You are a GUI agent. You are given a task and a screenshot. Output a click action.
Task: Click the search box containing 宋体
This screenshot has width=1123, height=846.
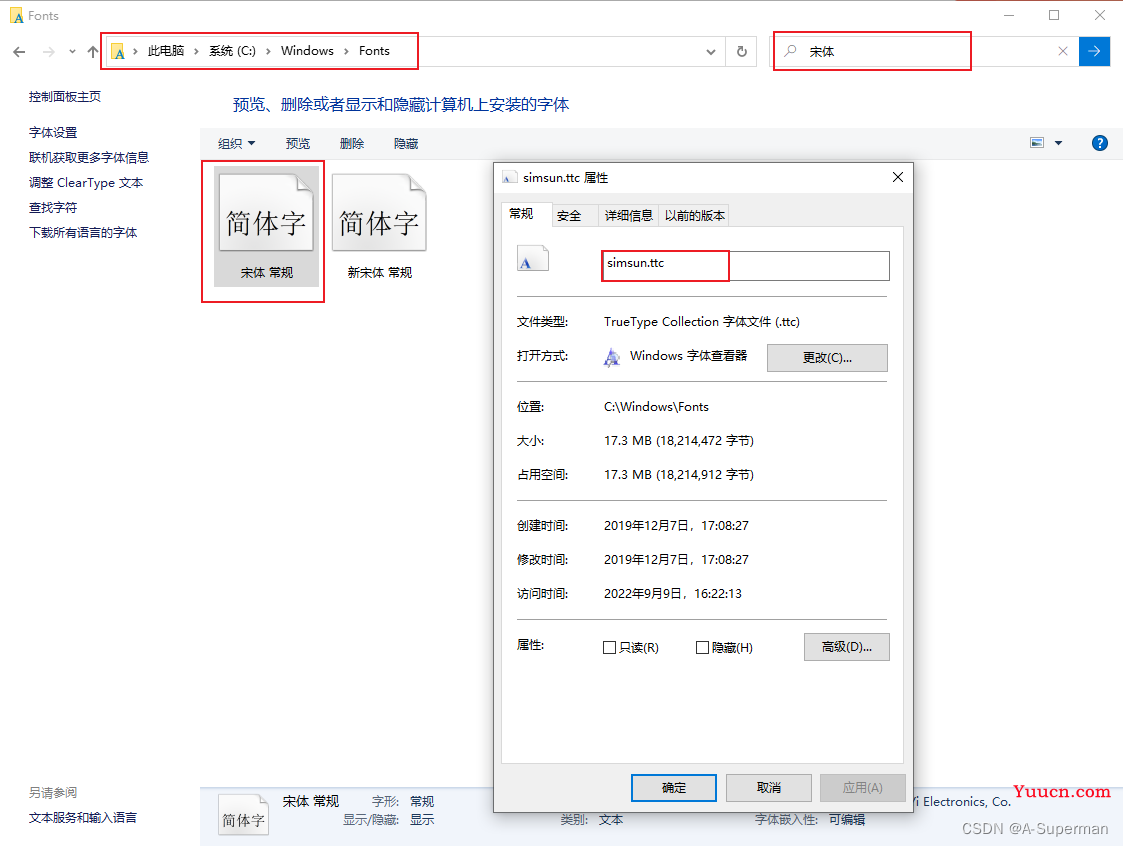pyautogui.click(x=924, y=52)
